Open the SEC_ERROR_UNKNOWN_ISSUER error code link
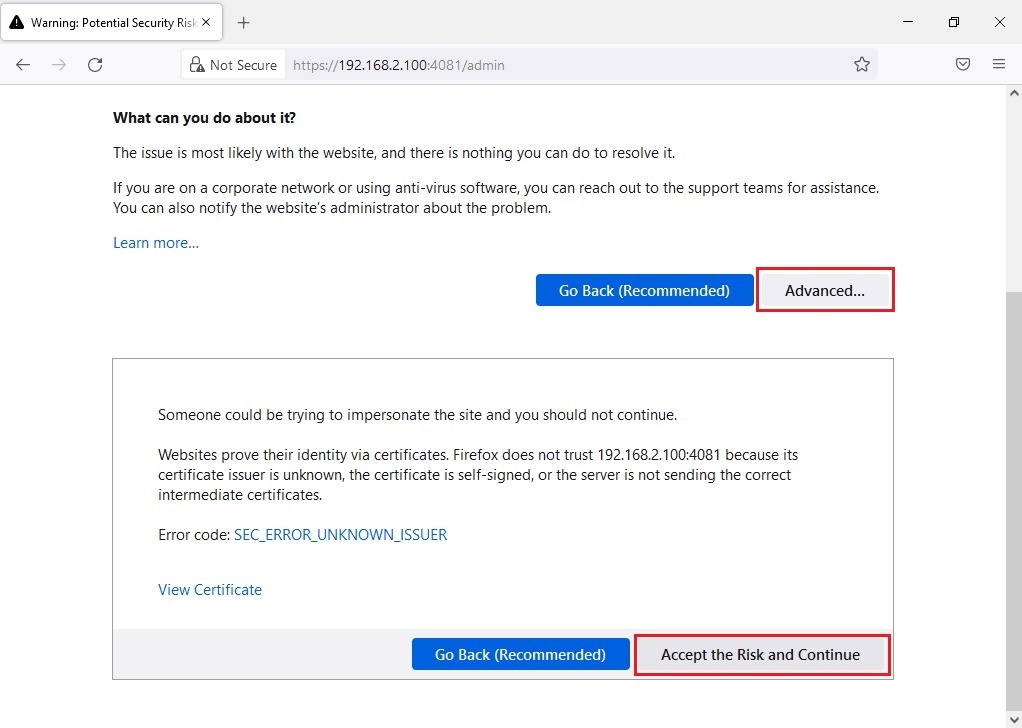Image resolution: width=1022 pixels, height=728 pixels. pyautogui.click(x=340, y=535)
